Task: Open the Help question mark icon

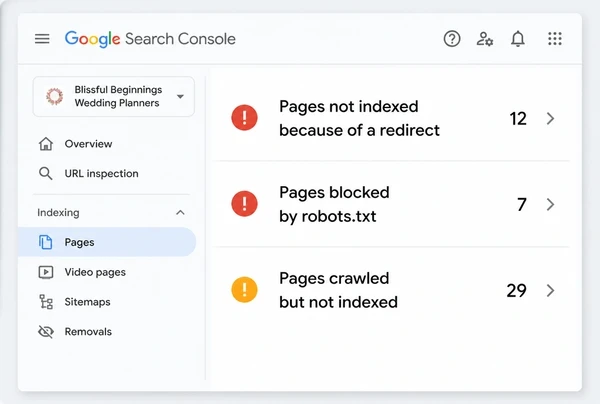Action: 452,39
